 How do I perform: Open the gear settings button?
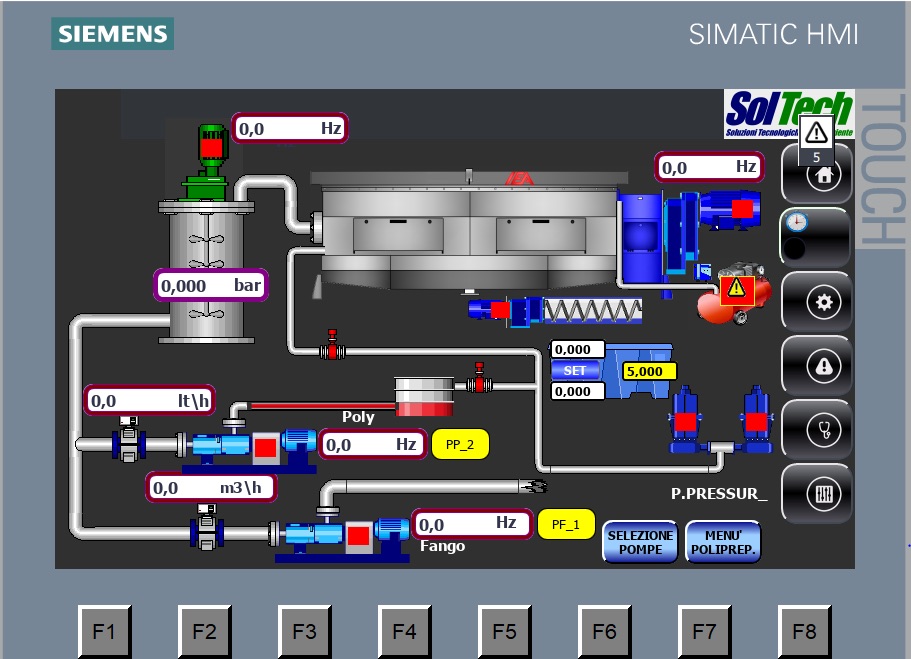[816, 302]
